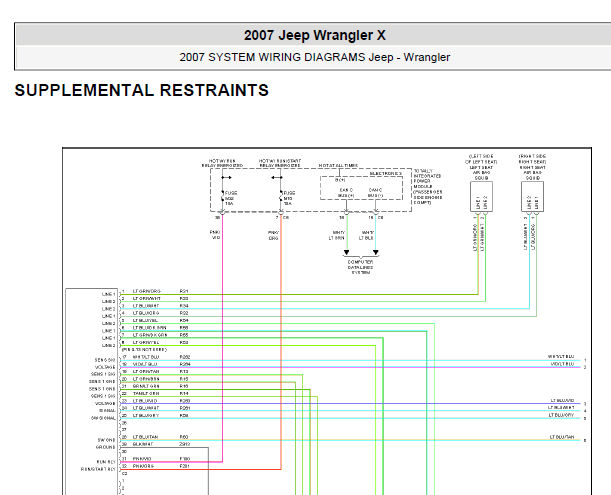
Task: Select the 'PNK/VIO' label below the left fuse
Action: pos(215,235)
